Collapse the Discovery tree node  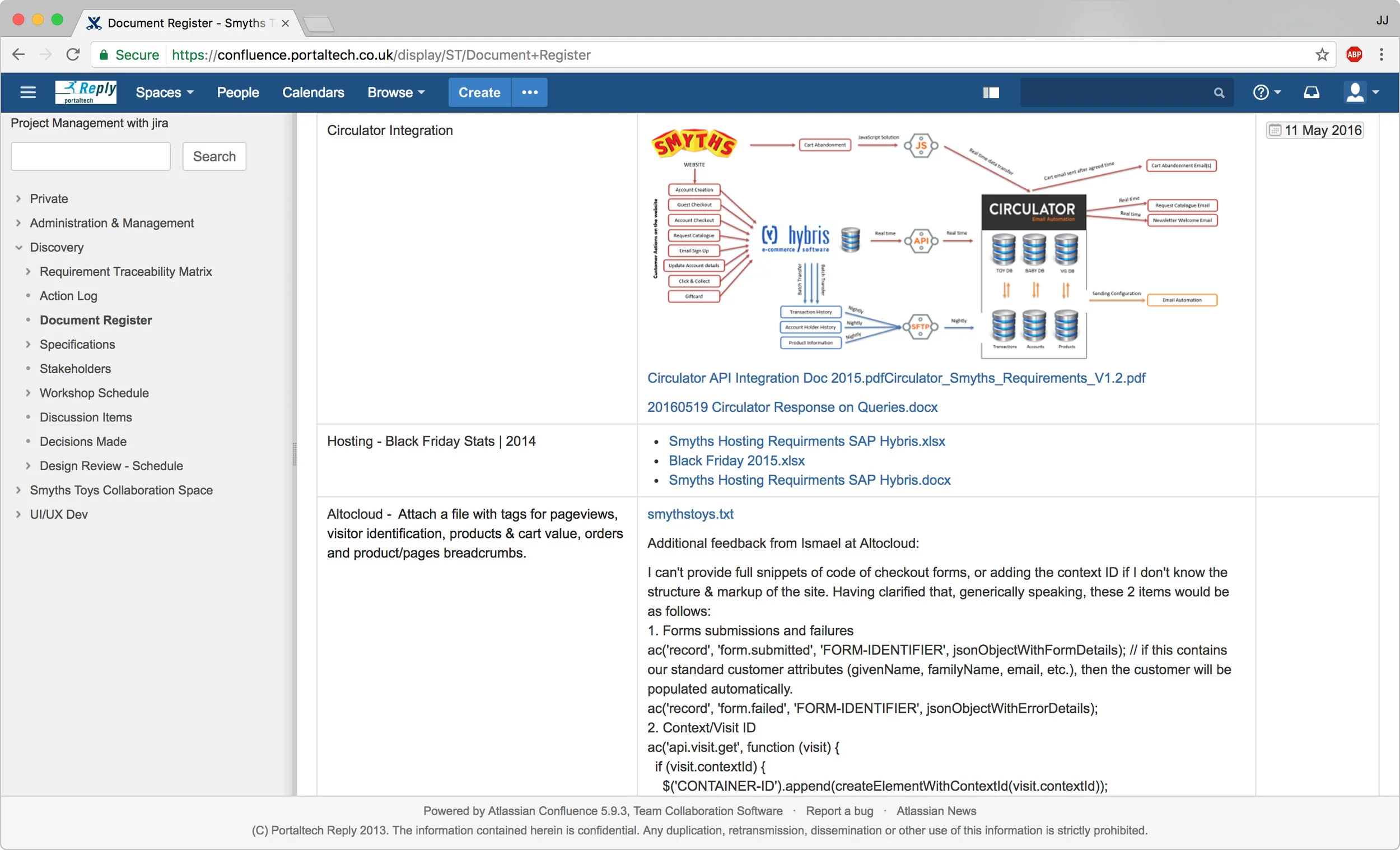coord(18,247)
